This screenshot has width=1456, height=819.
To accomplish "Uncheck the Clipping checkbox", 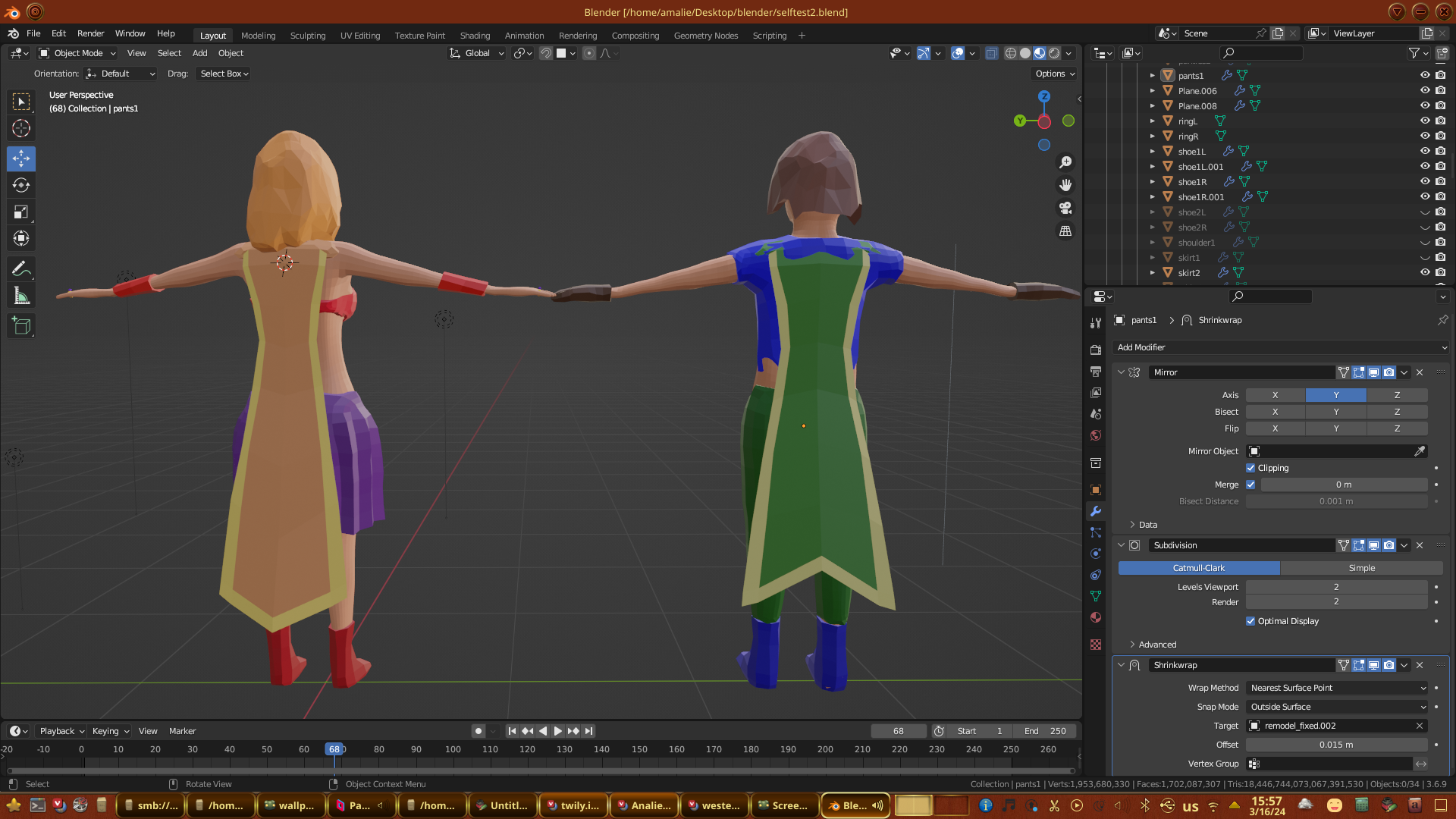I will click(1250, 468).
